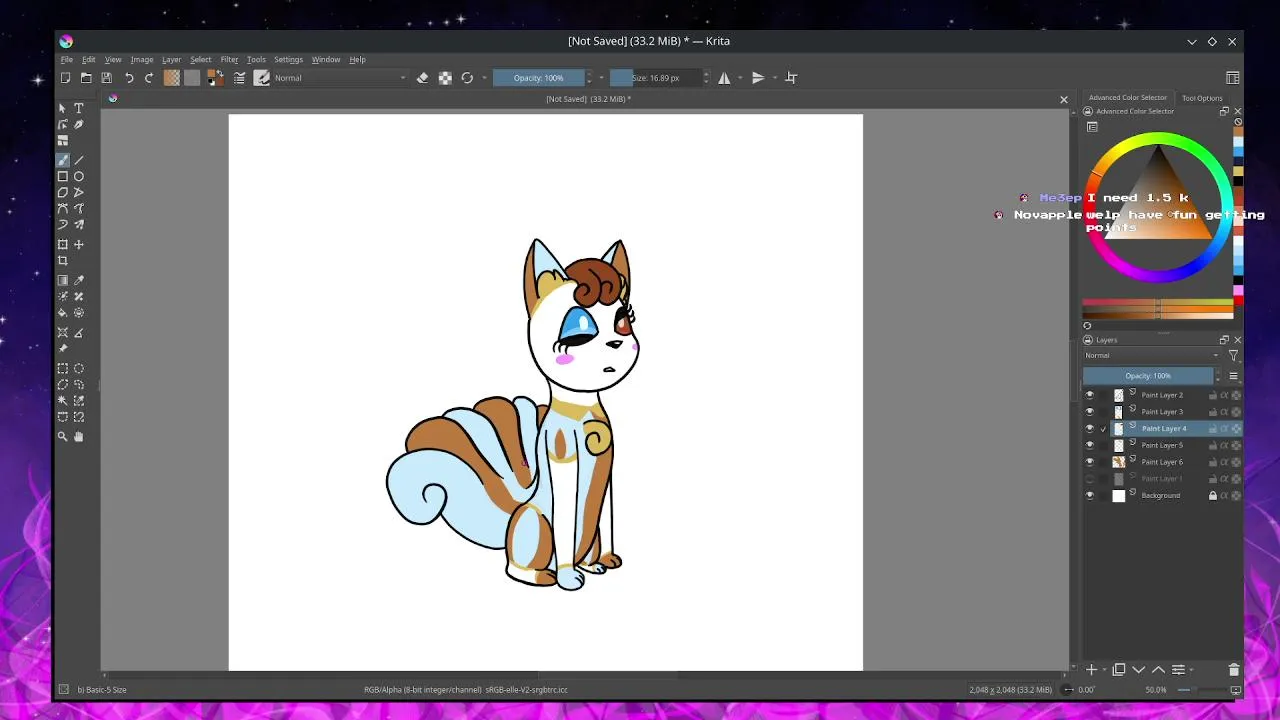Screen dimensions: 1280x720
Task: Toggle eraser mode in the toolbar
Action: pyautogui.click(x=422, y=78)
